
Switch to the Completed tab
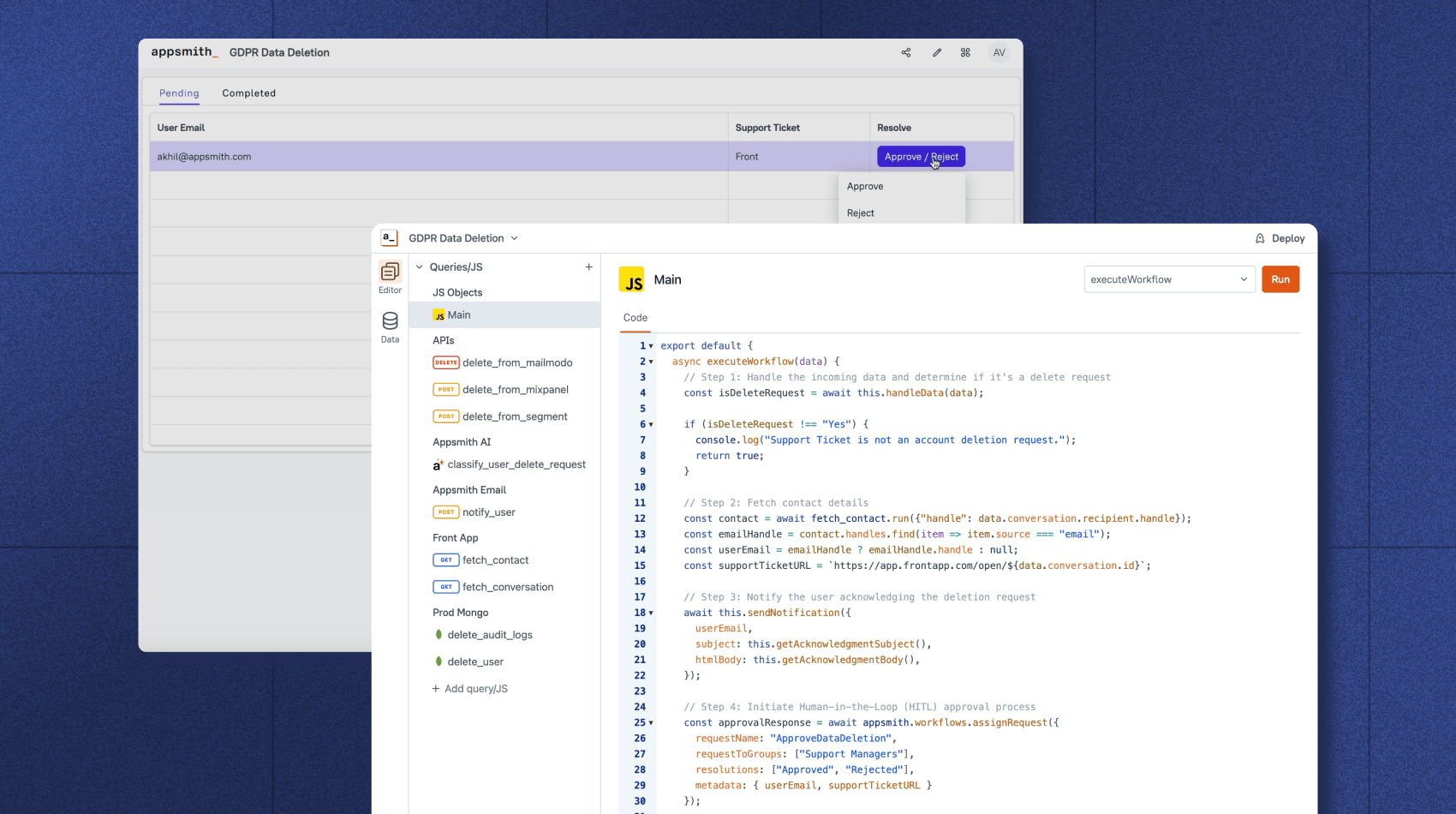pyautogui.click(x=248, y=93)
